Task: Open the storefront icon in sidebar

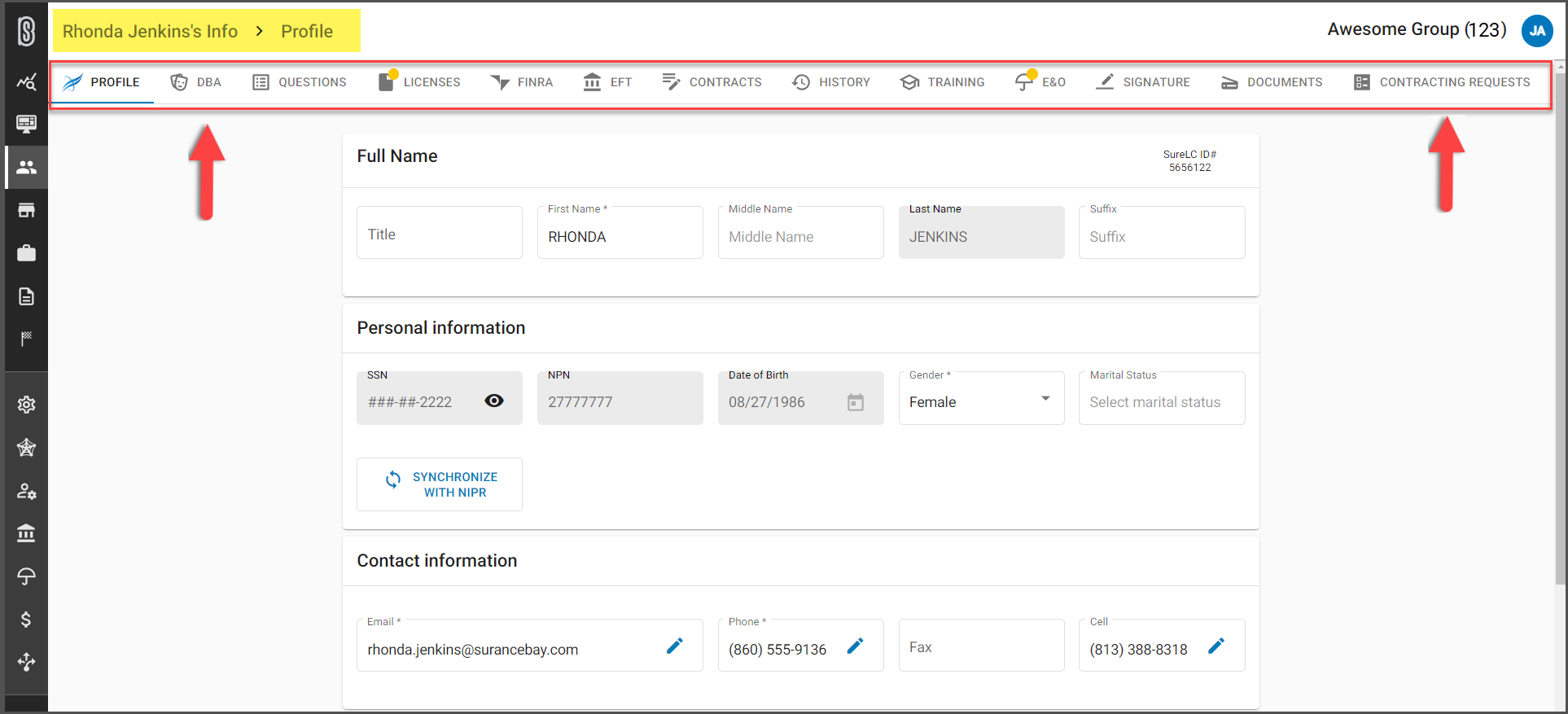Action: pyautogui.click(x=26, y=210)
